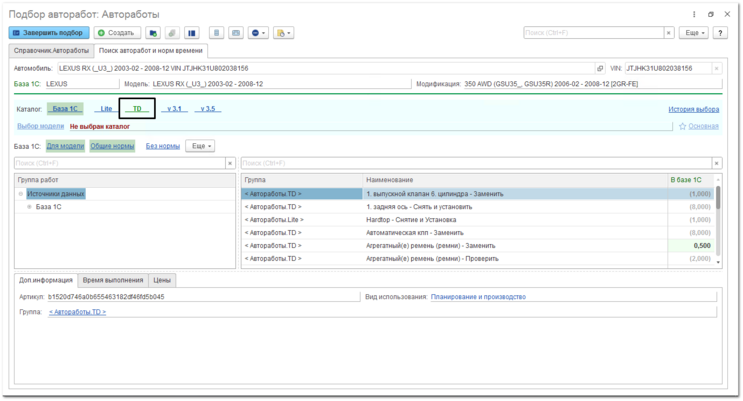Focus the right works list search field
743x401 pixels.
pyautogui.click(x=476, y=163)
